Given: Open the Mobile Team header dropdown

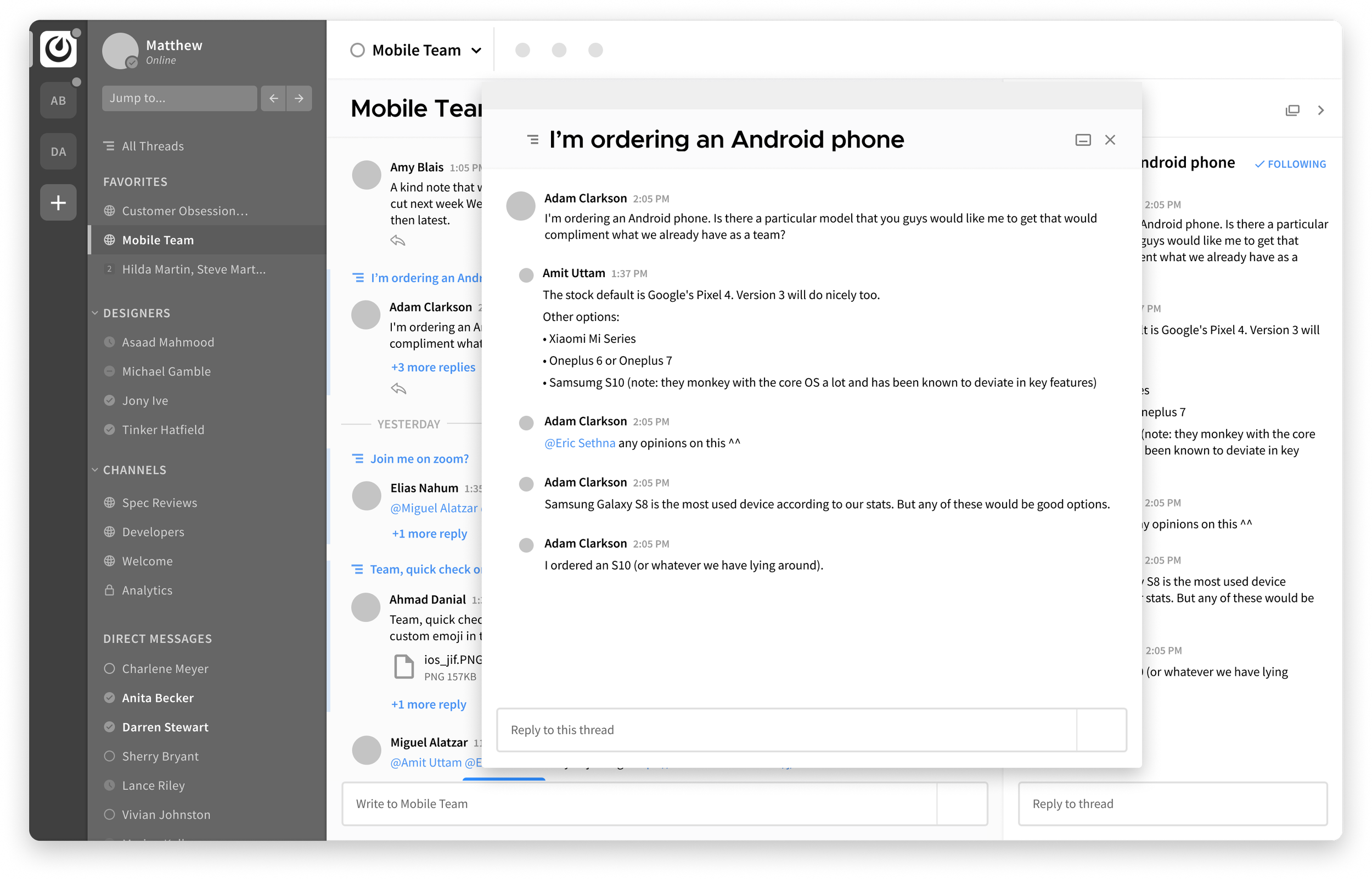Looking at the screenshot, I should pos(476,50).
